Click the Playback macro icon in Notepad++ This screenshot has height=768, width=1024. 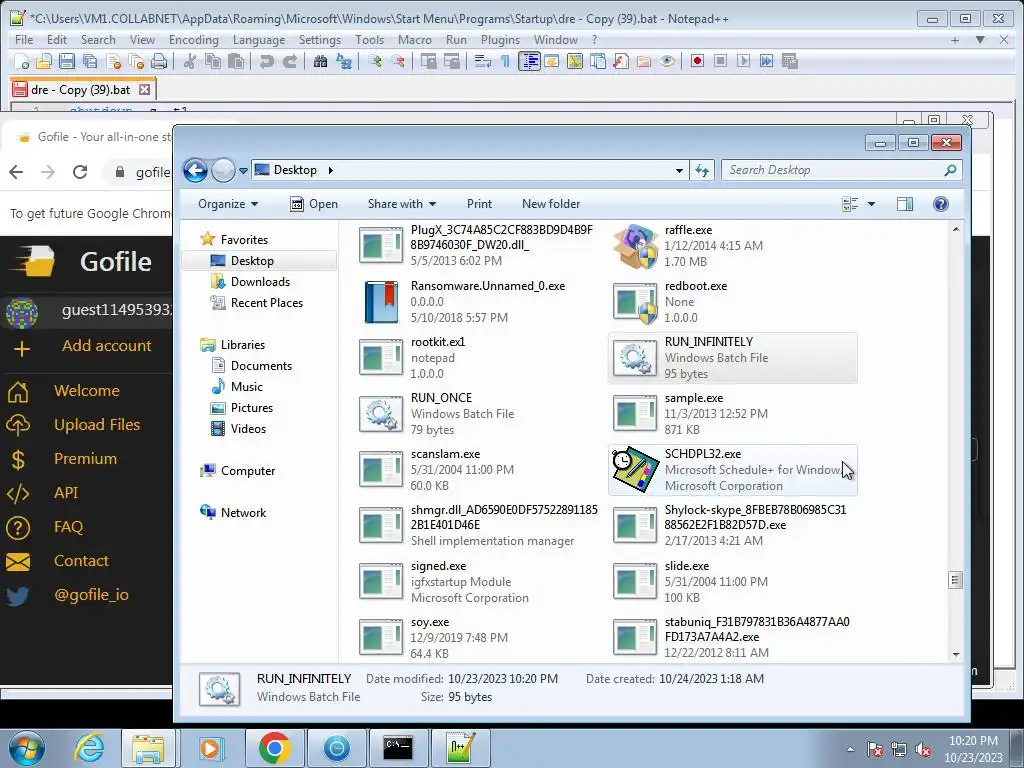[x=743, y=61]
